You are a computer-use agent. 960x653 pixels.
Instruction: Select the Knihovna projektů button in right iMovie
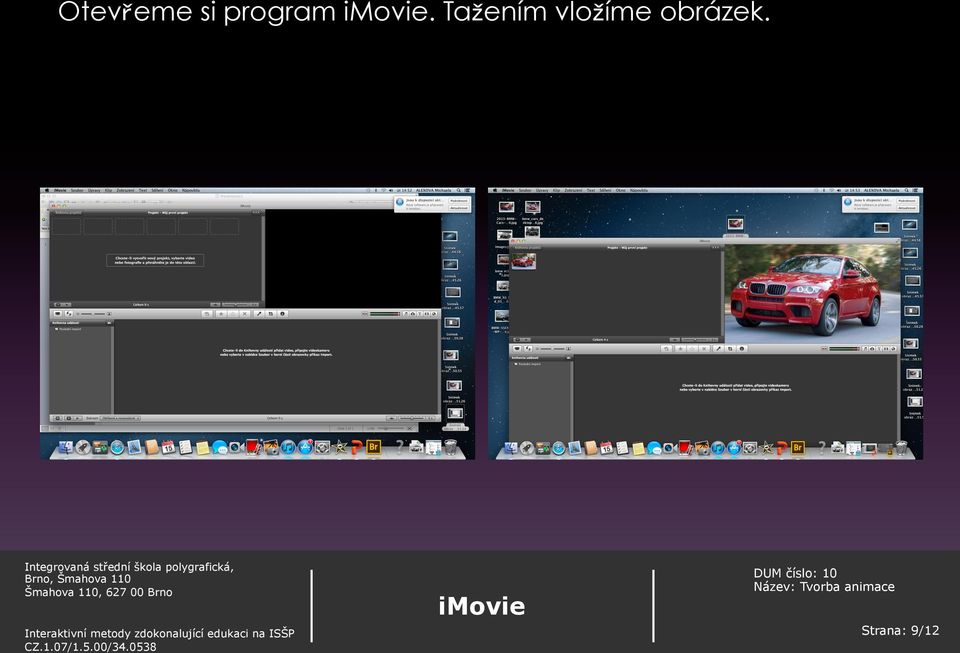pos(527,248)
